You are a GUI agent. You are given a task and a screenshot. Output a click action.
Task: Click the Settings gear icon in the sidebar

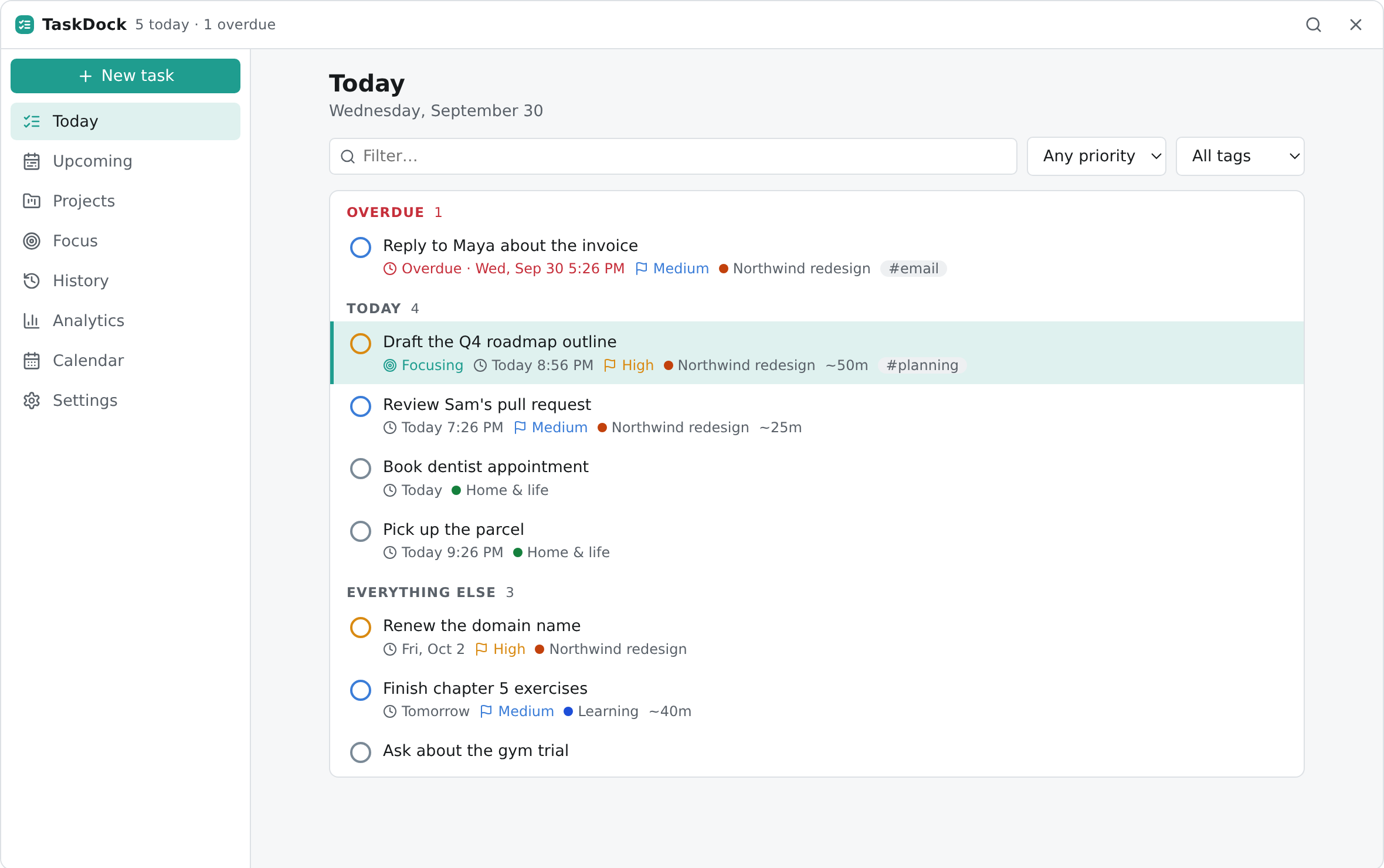32,401
